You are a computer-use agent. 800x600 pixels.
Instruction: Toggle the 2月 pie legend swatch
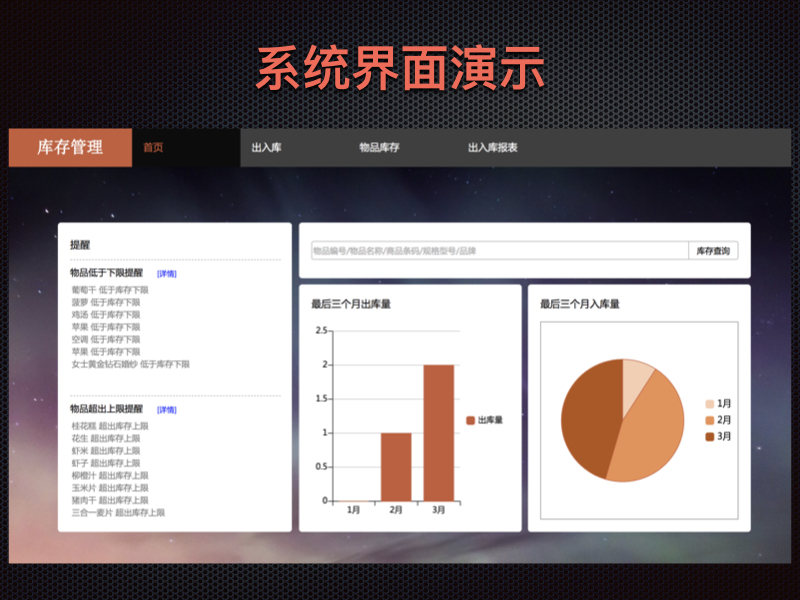coord(709,420)
